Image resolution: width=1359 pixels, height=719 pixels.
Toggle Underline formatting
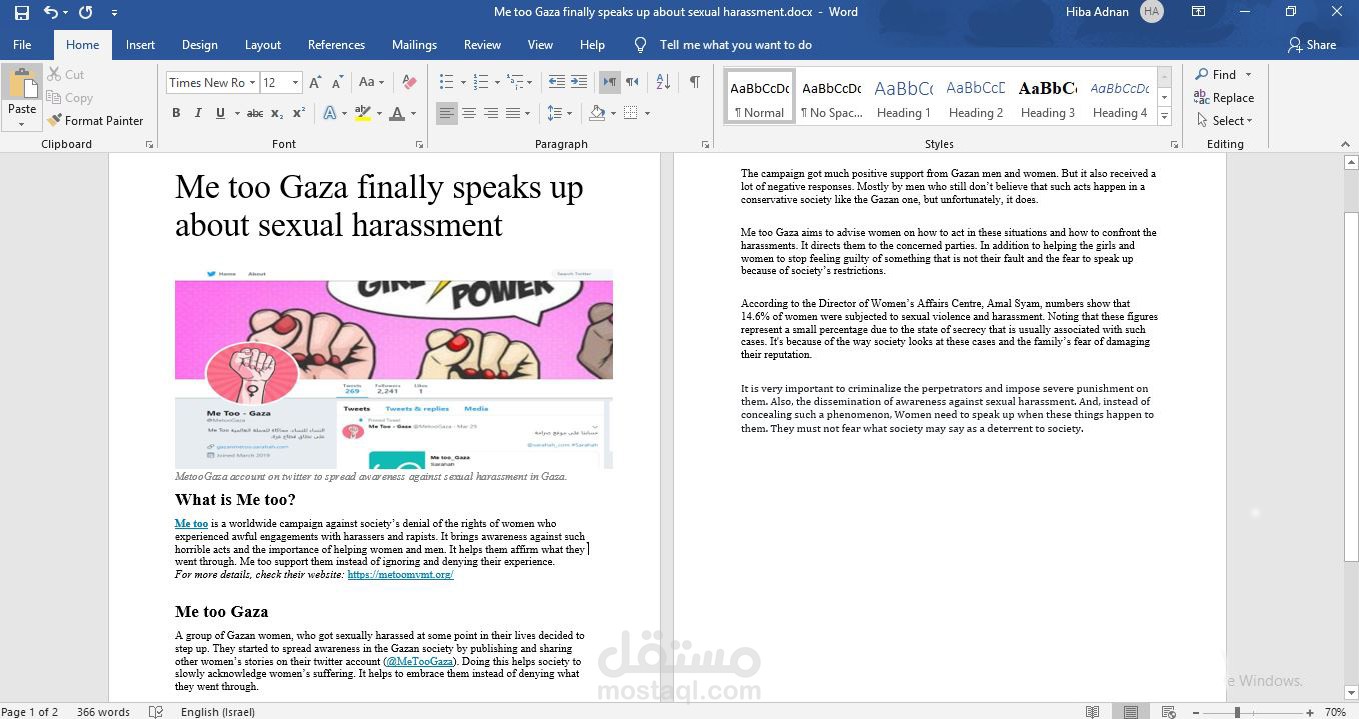(220, 113)
